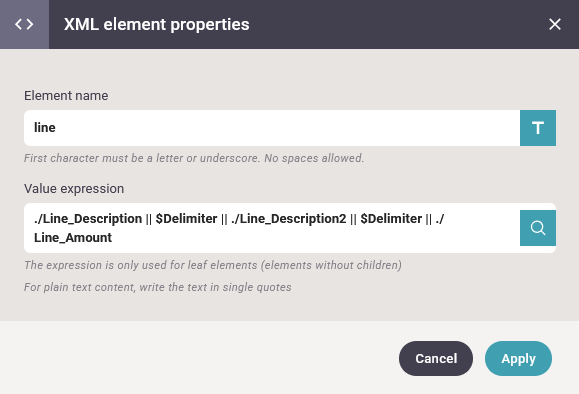Click the "XML element properties" dialog title
The width and height of the screenshot is (579, 394).
(x=157, y=24)
